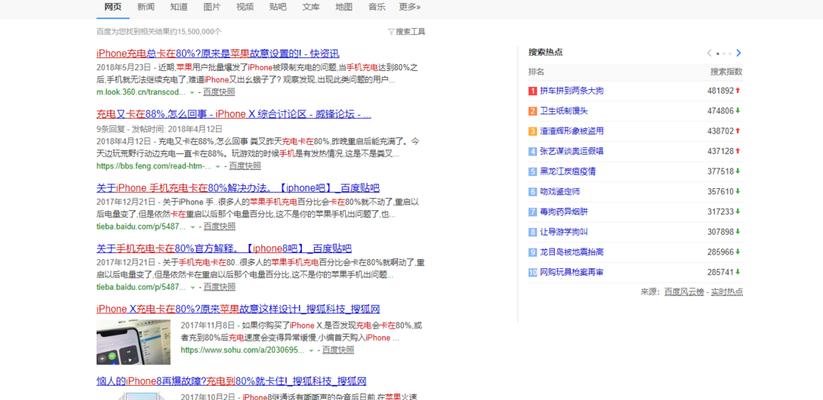Click the green https://www.sohu.com URL
This screenshot has height=400, width=823.
coord(242,350)
